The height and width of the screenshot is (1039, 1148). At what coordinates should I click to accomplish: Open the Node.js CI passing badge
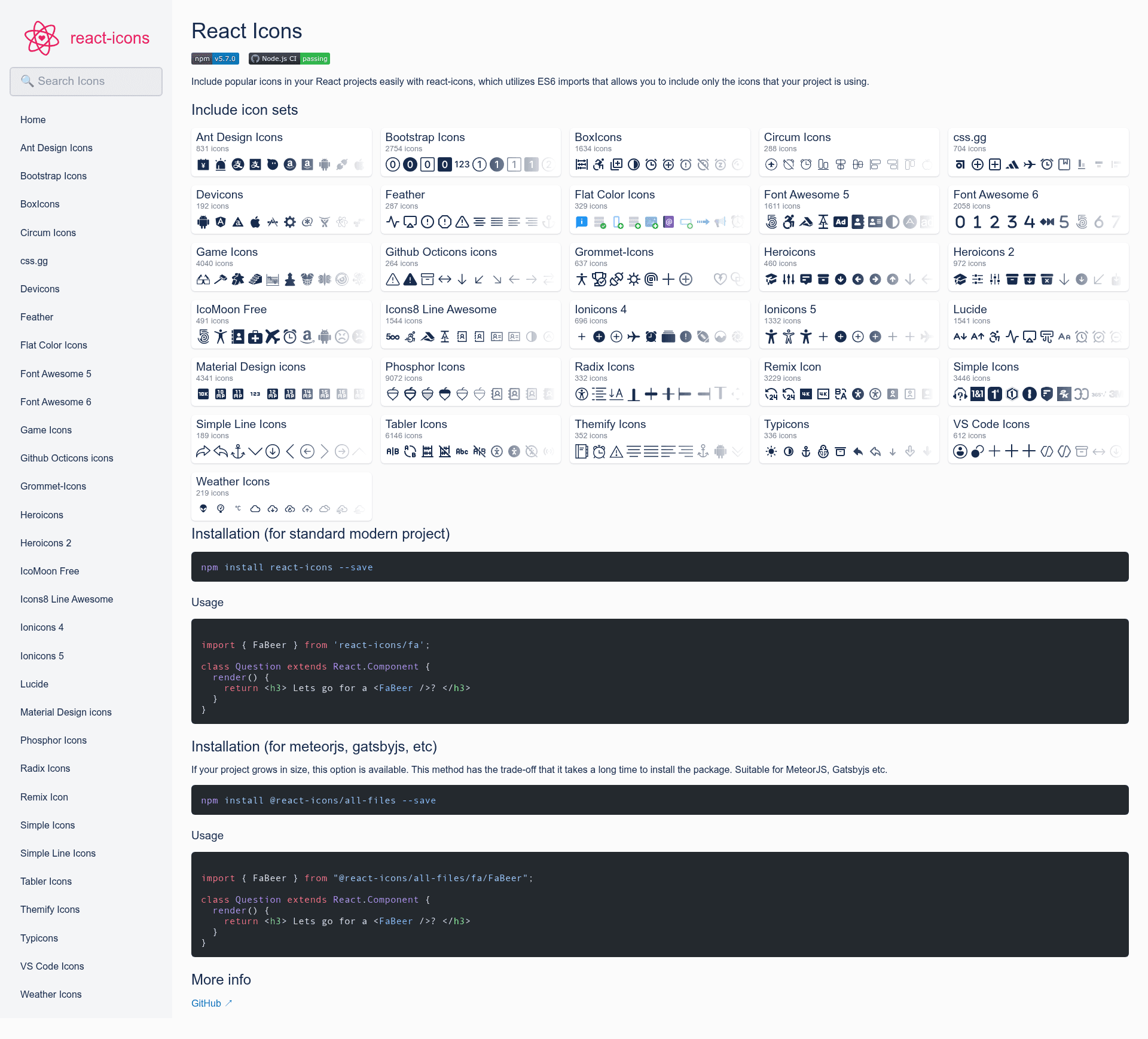tap(289, 59)
